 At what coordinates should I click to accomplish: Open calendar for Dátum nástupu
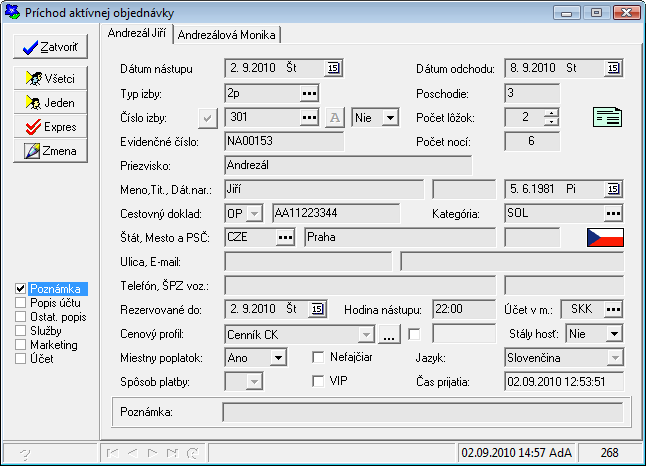(333, 68)
